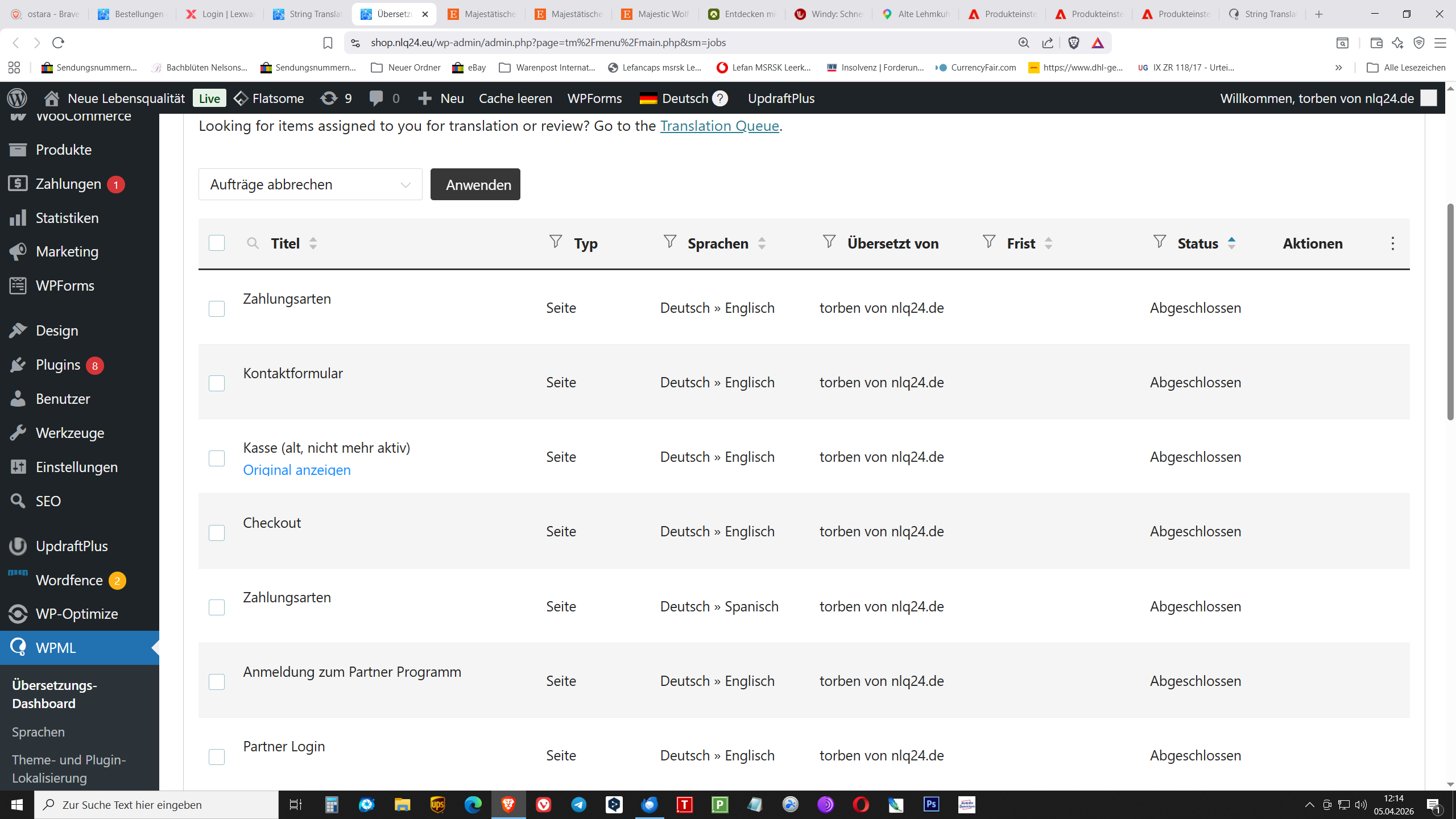Go to Sprachen under the WPML submenu
The width and height of the screenshot is (1456, 819).
point(38,732)
